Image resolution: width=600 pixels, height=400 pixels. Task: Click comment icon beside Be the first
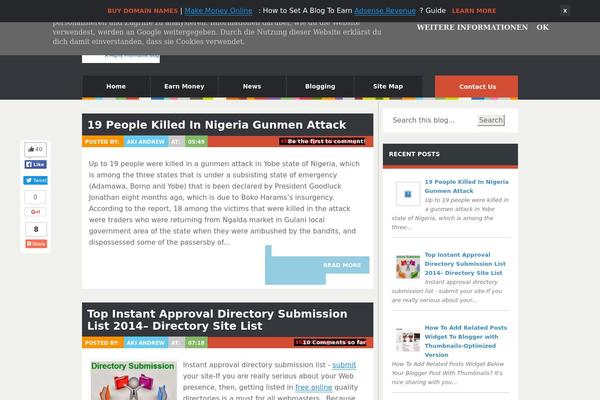coord(284,141)
